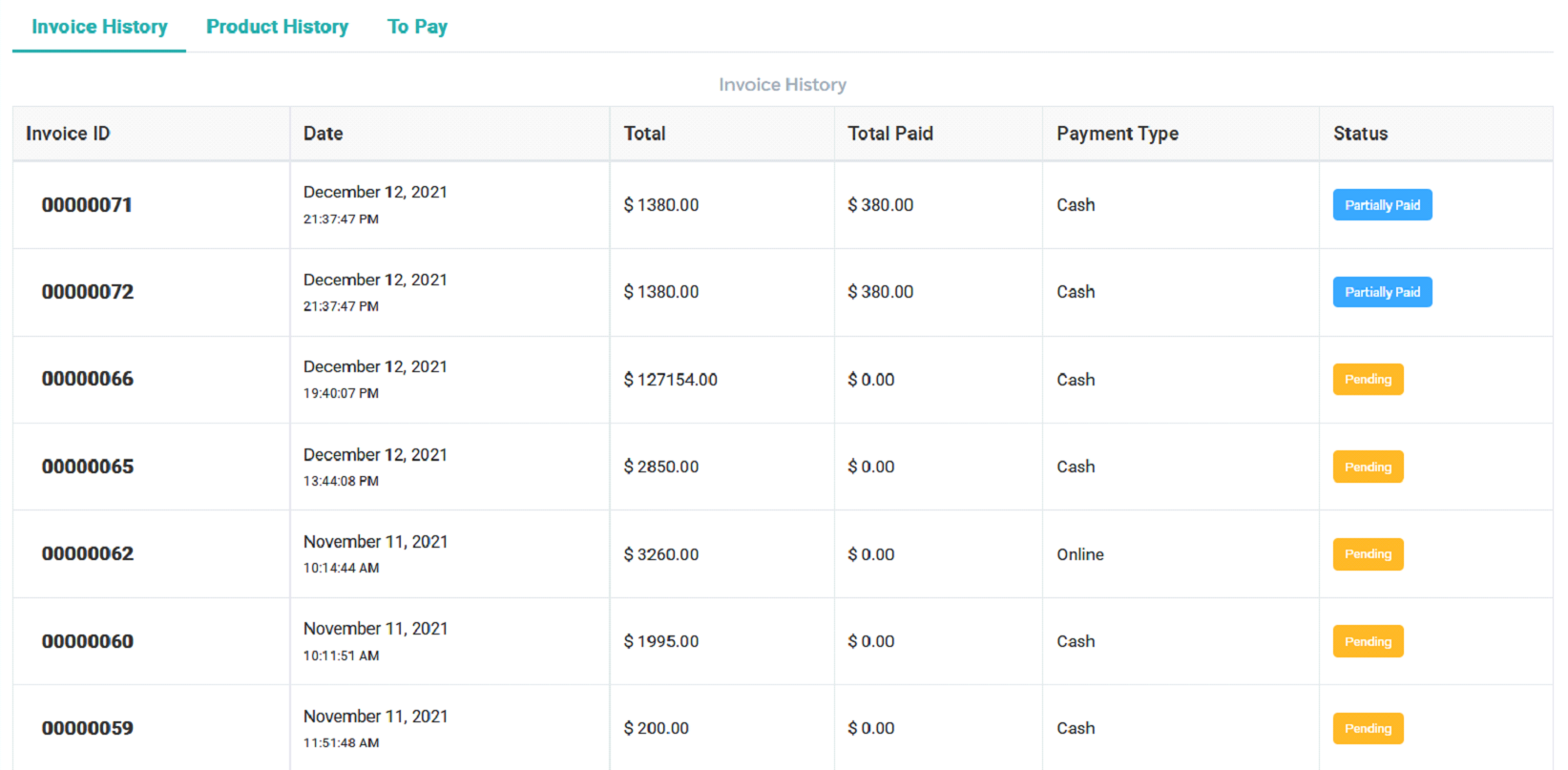Screen dimensions: 1568x770
Task: Click the Total Paid column header
Action: pos(889,134)
